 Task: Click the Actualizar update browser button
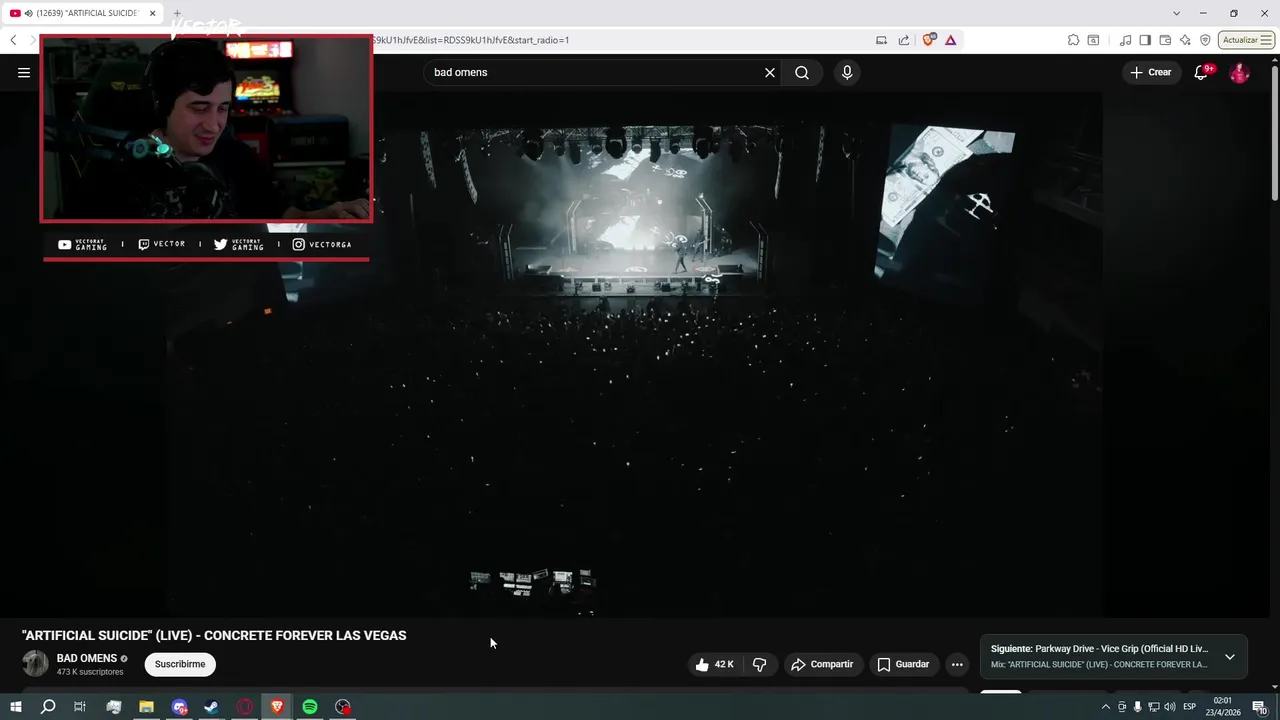pos(1246,40)
